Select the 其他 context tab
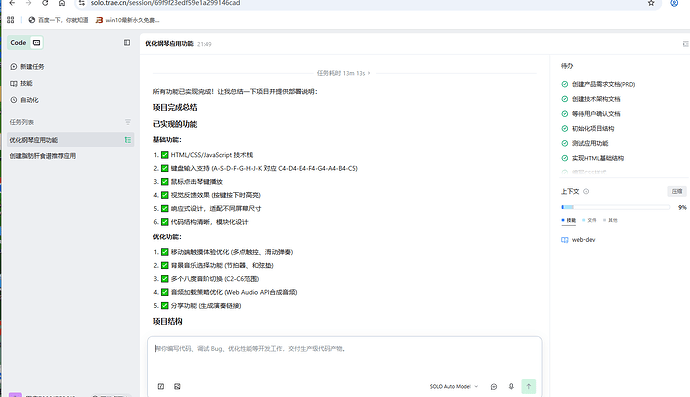This screenshot has height=397, width=690. click(610, 220)
